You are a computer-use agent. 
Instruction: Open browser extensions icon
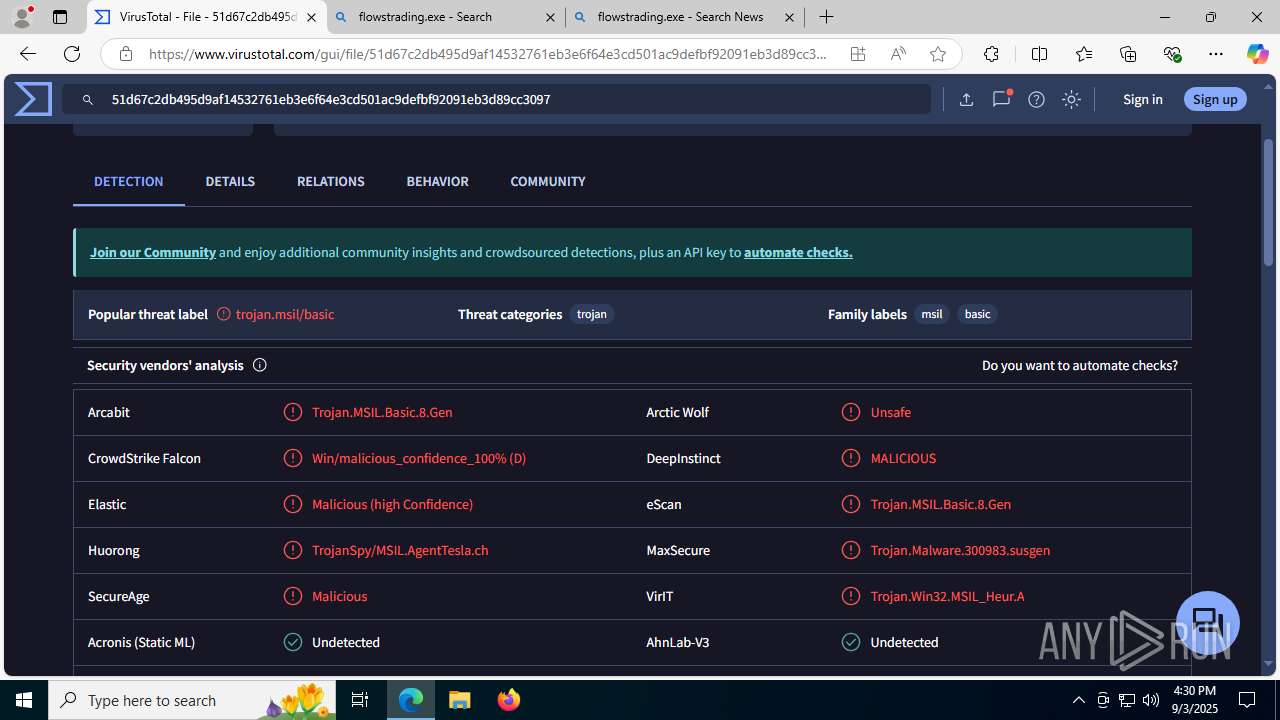point(991,54)
